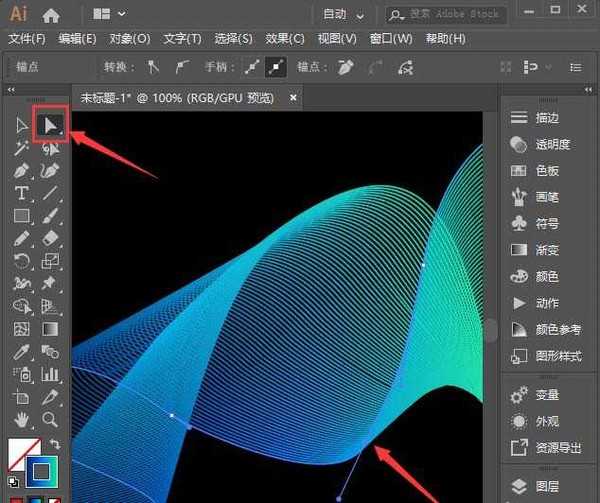Select the Hand tool
This screenshot has height=503, width=600.
tap(21, 419)
